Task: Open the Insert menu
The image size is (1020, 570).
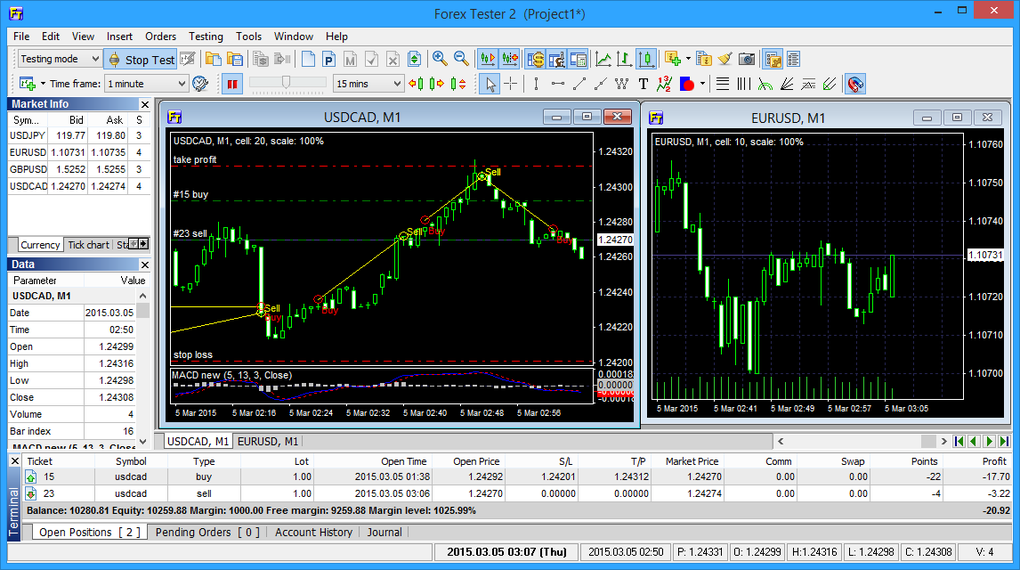Action: 119,36
